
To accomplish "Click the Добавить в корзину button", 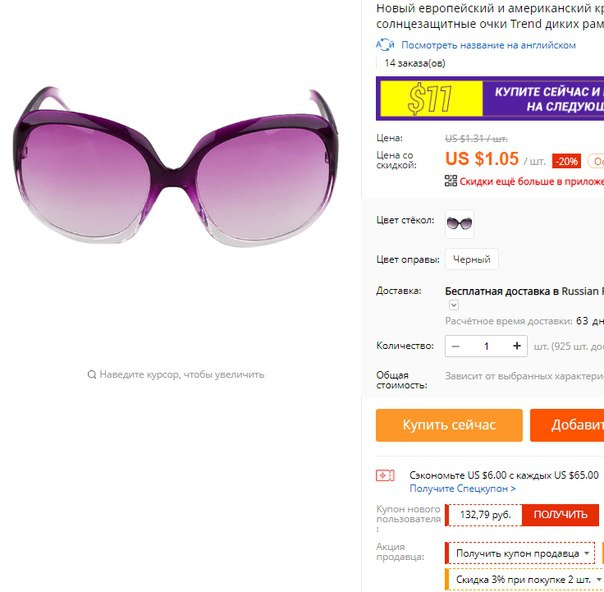I will tap(567, 425).
